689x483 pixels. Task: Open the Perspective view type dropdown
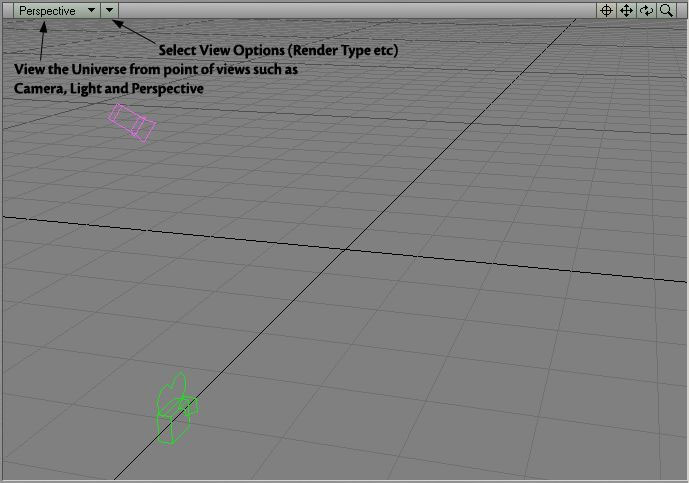point(56,11)
